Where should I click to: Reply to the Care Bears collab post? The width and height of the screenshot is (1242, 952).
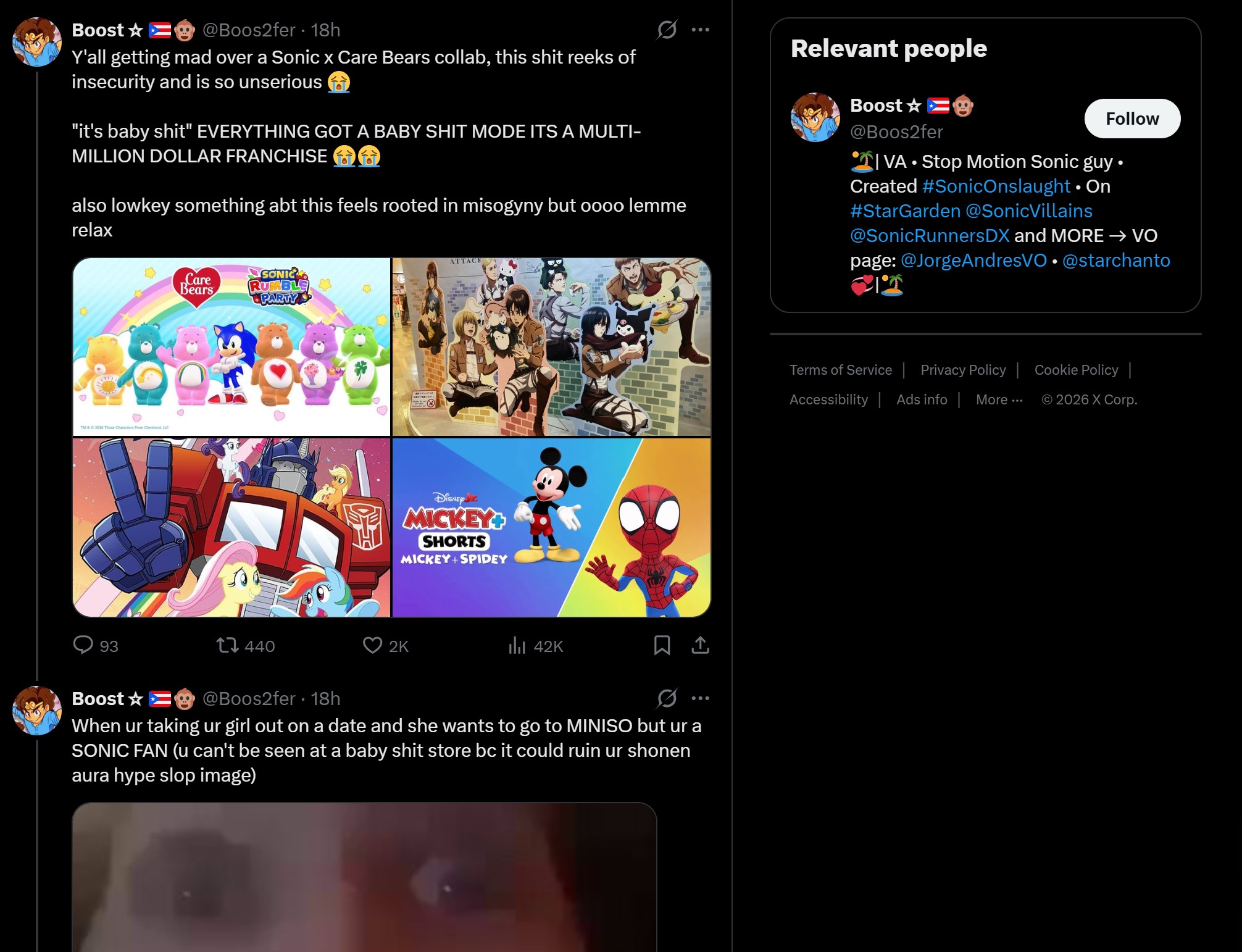coord(95,646)
